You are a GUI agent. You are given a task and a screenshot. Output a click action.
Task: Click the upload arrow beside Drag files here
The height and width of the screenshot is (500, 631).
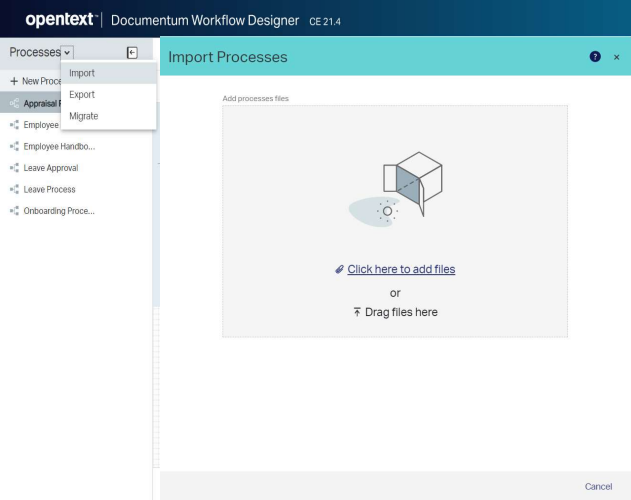[357, 312]
